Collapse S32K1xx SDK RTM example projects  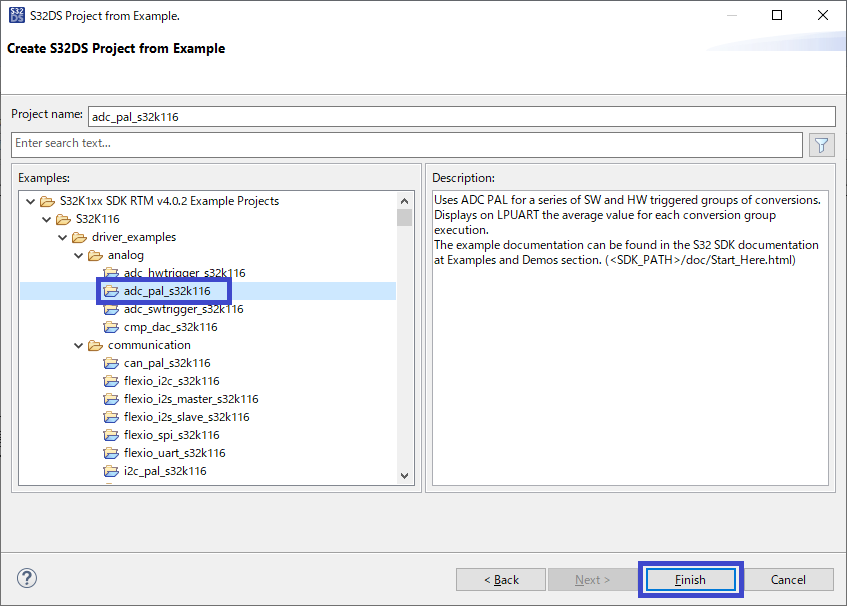[x=30, y=201]
